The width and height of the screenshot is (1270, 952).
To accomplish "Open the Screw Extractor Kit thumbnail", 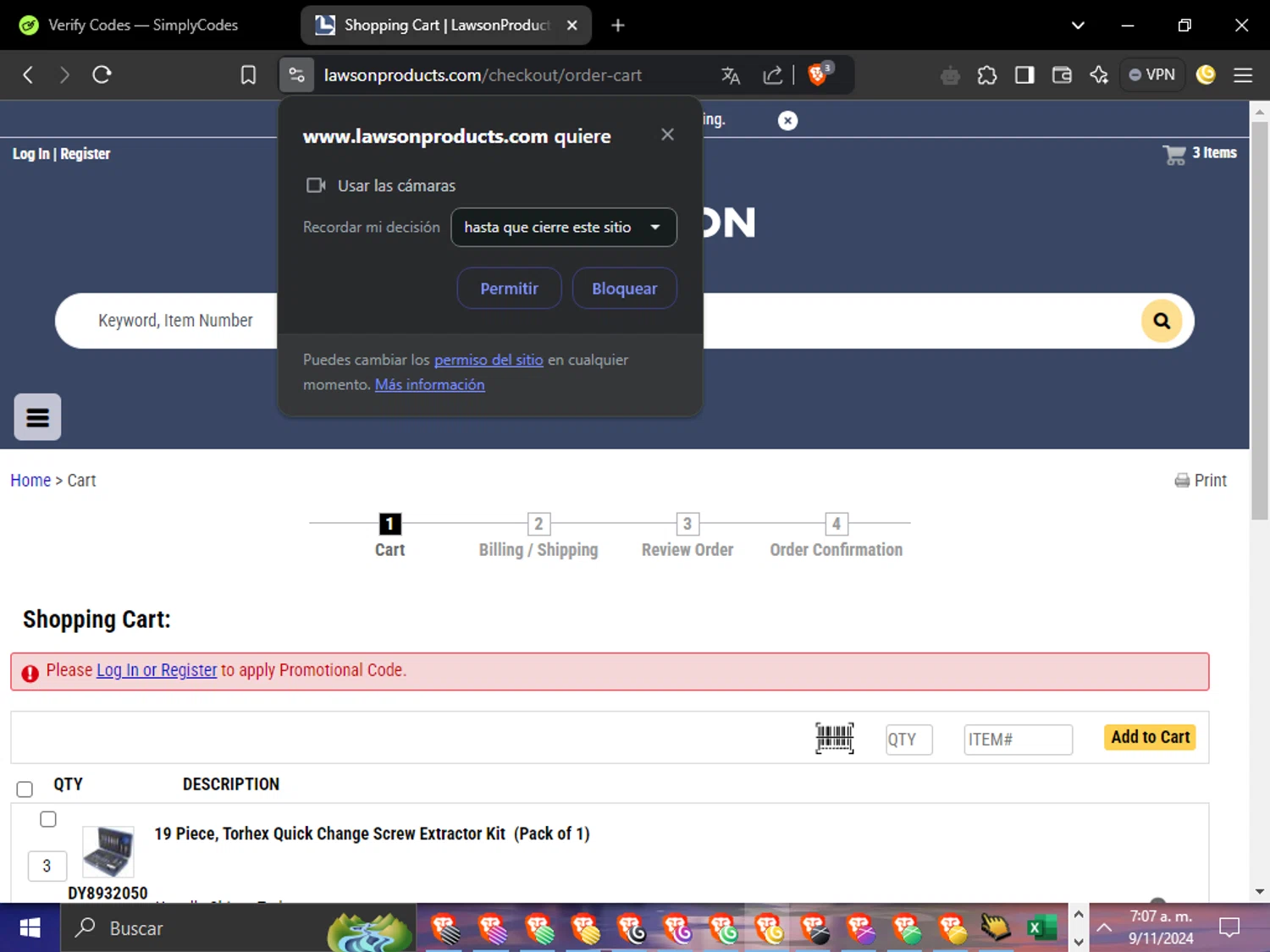I will tap(108, 852).
